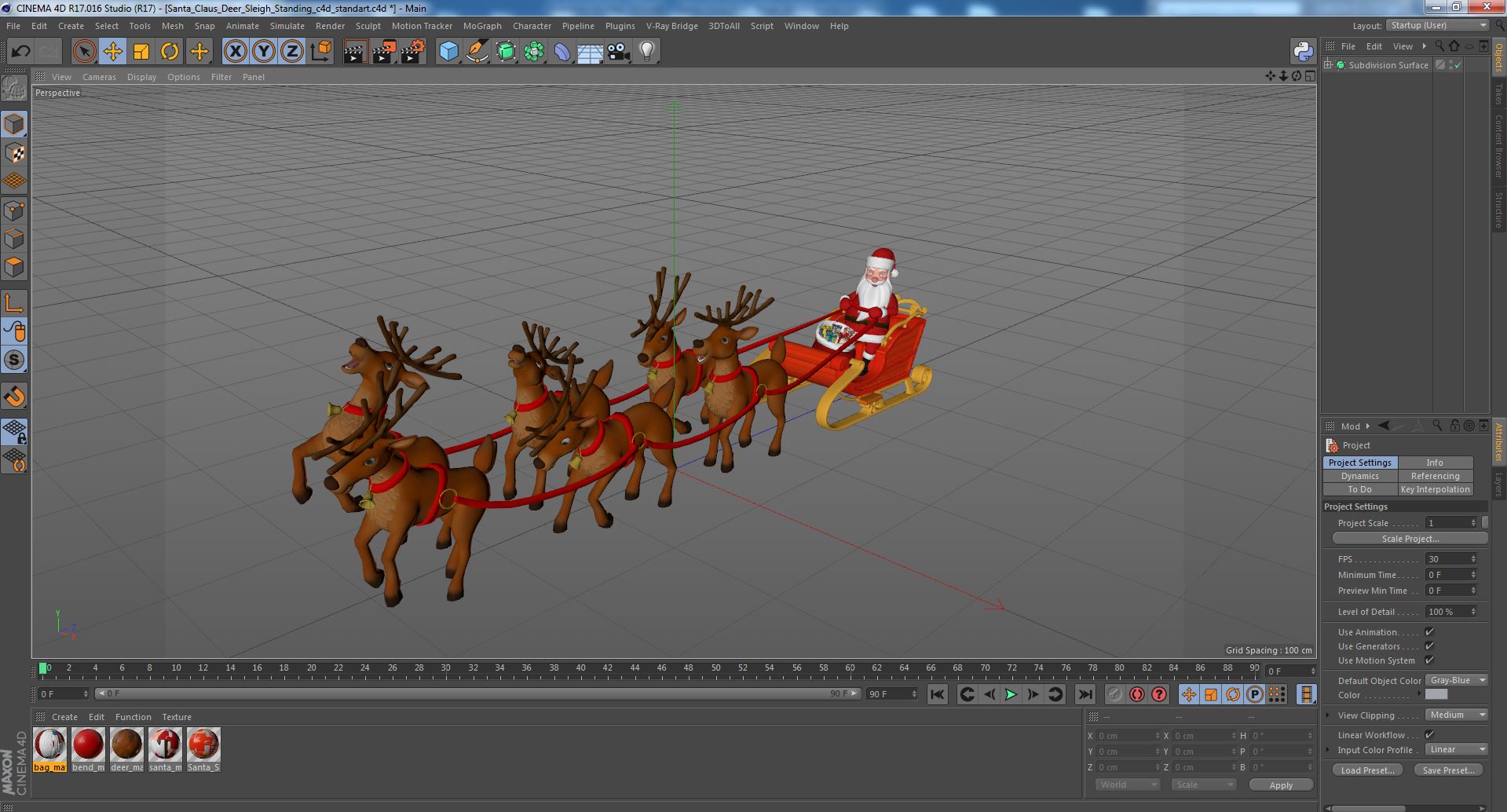Open the deformer objects icon

pos(562,52)
